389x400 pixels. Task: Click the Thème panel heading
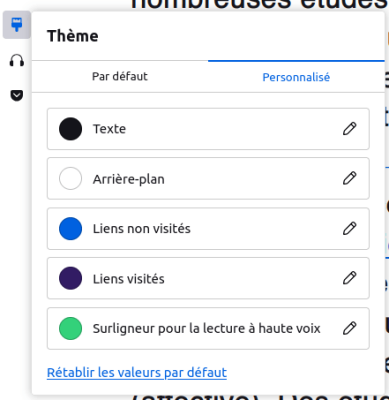(72, 36)
